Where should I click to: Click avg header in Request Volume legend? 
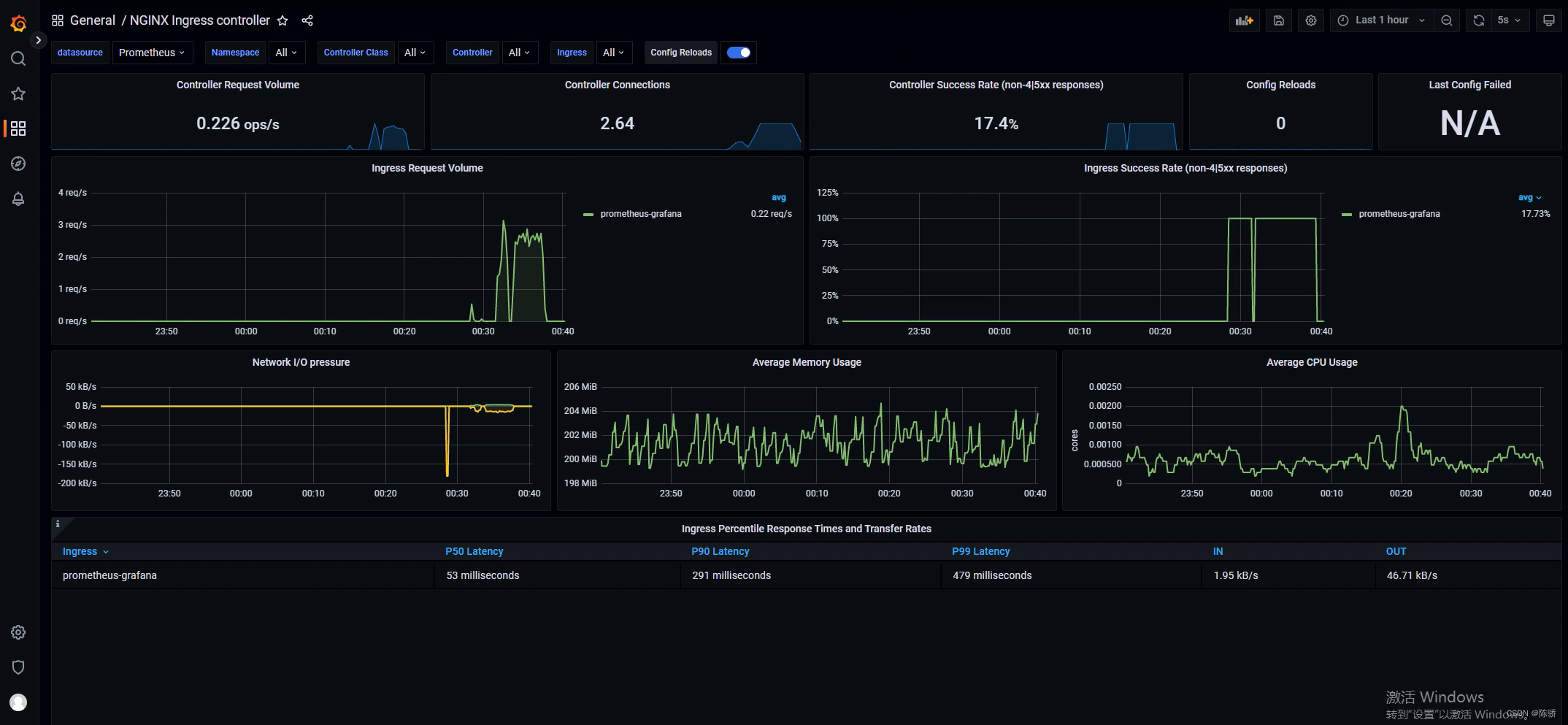click(x=779, y=198)
